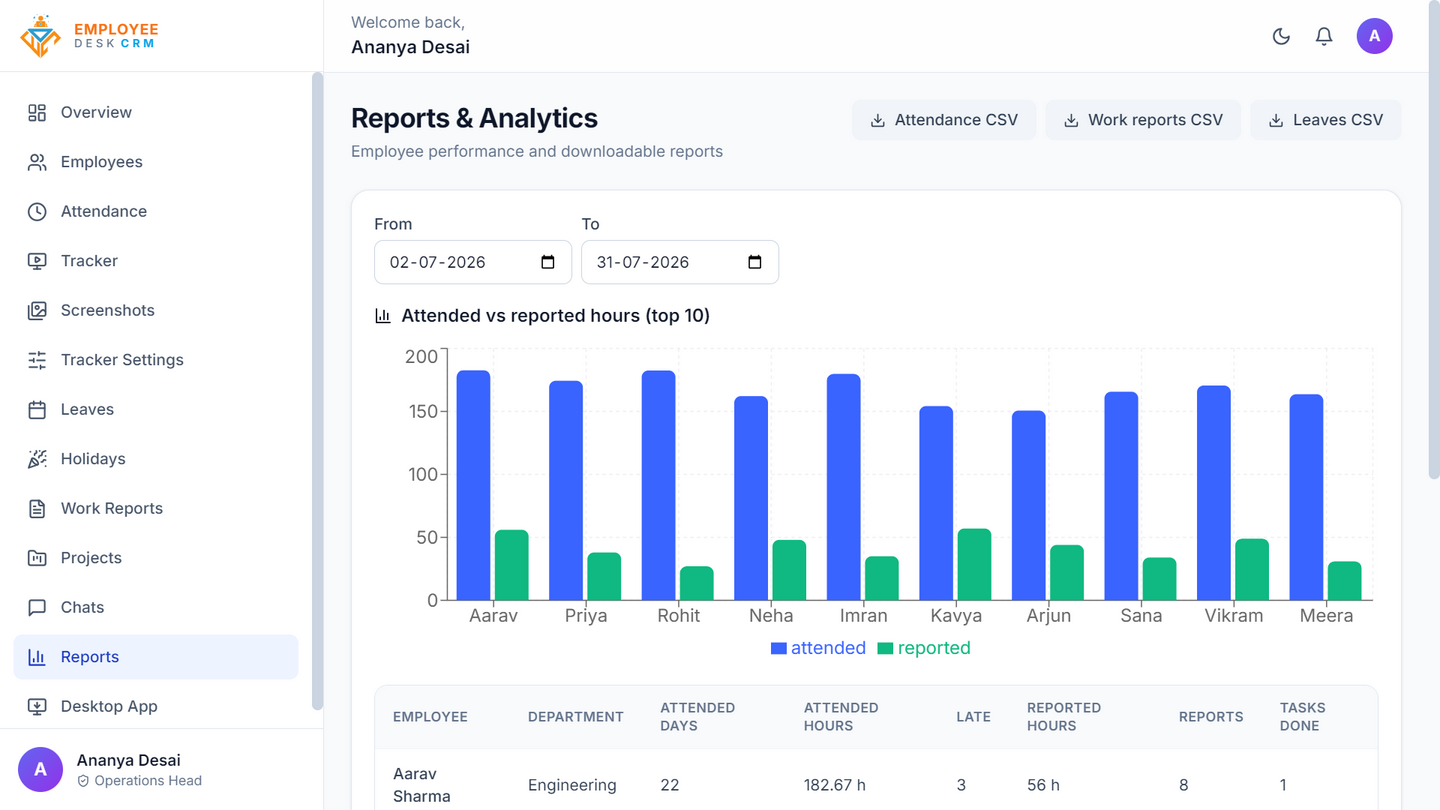
Task: Open the From date calendar picker icon
Action: (548, 262)
